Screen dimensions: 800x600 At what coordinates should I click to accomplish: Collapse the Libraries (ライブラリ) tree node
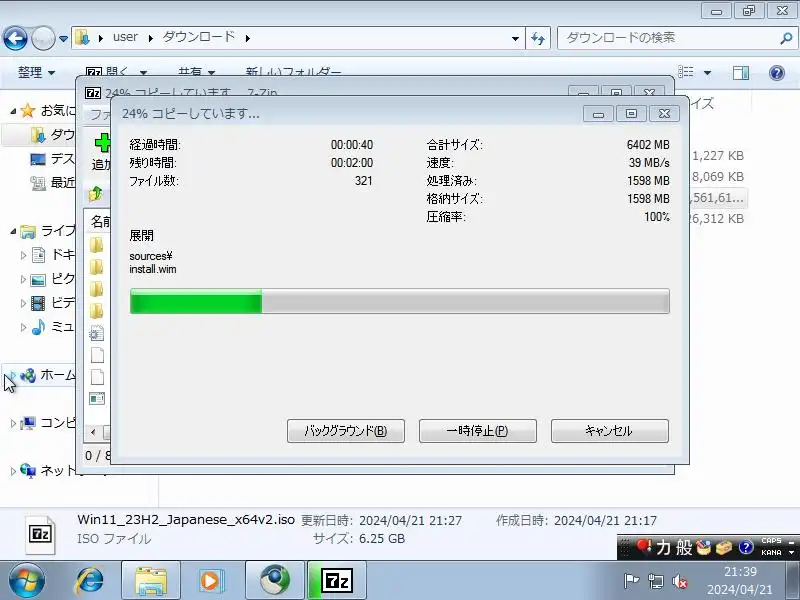13,232
